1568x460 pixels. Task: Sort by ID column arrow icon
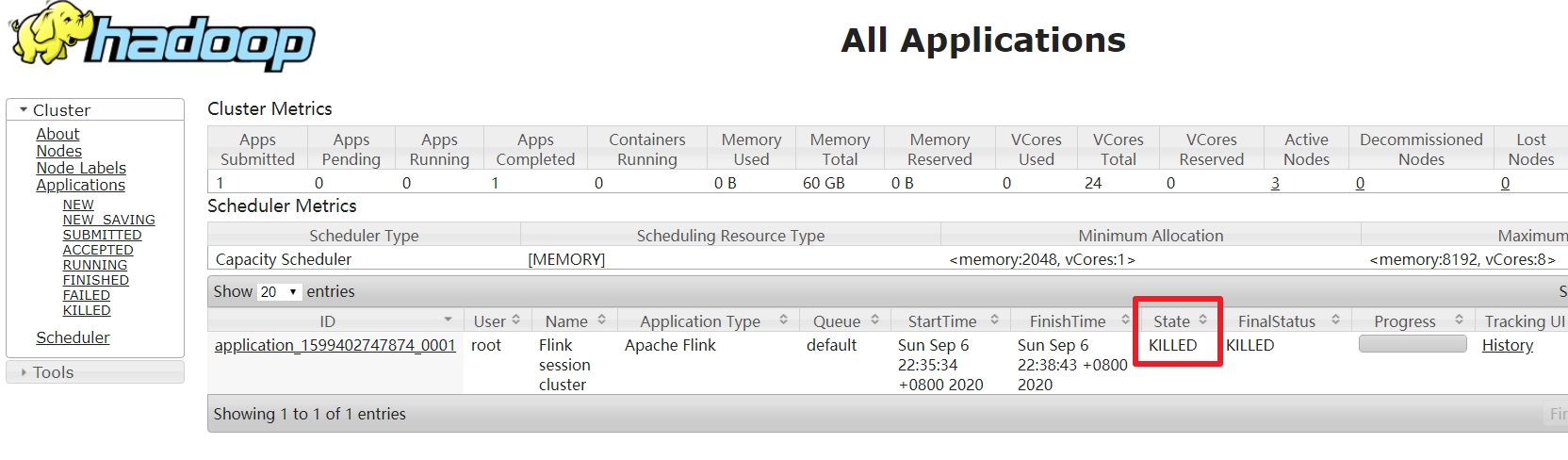tap(448, 320)
